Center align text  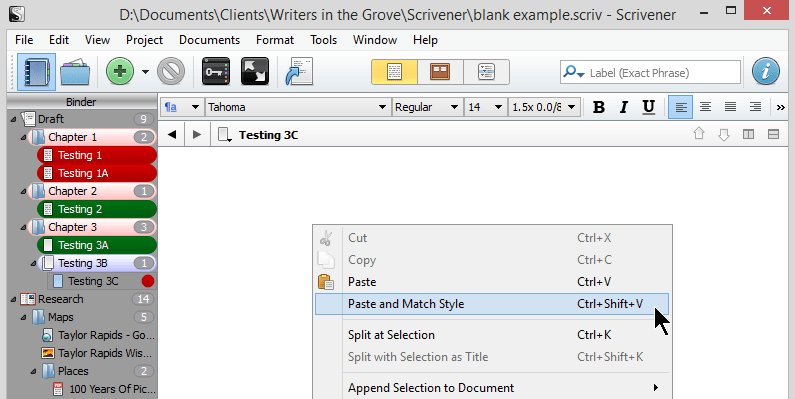705,107
